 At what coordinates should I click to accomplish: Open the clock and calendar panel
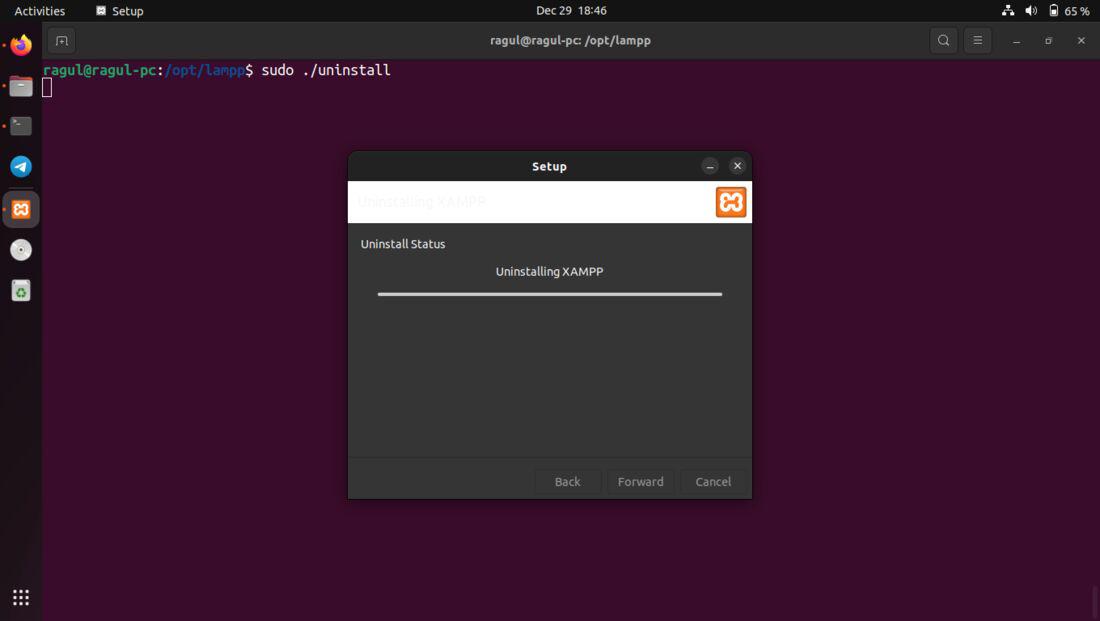pos(571,11)
